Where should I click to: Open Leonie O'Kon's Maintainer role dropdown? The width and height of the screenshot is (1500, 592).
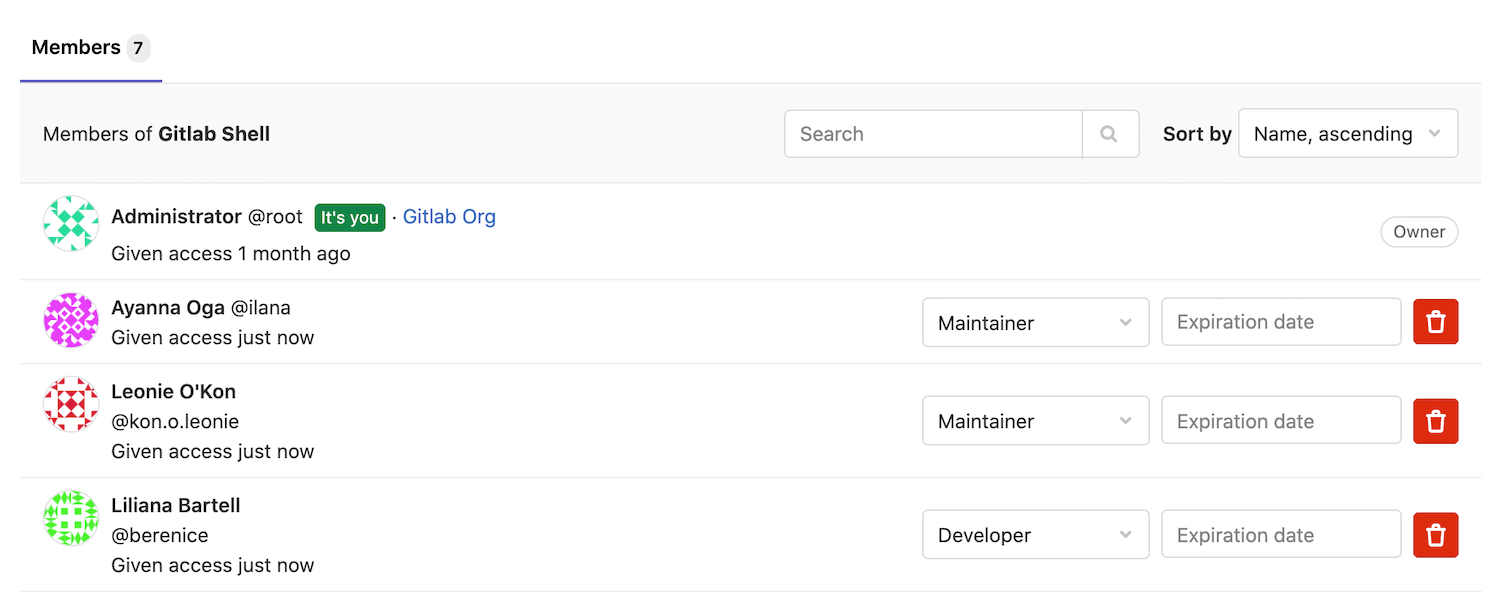click(x=1035, y=422)
